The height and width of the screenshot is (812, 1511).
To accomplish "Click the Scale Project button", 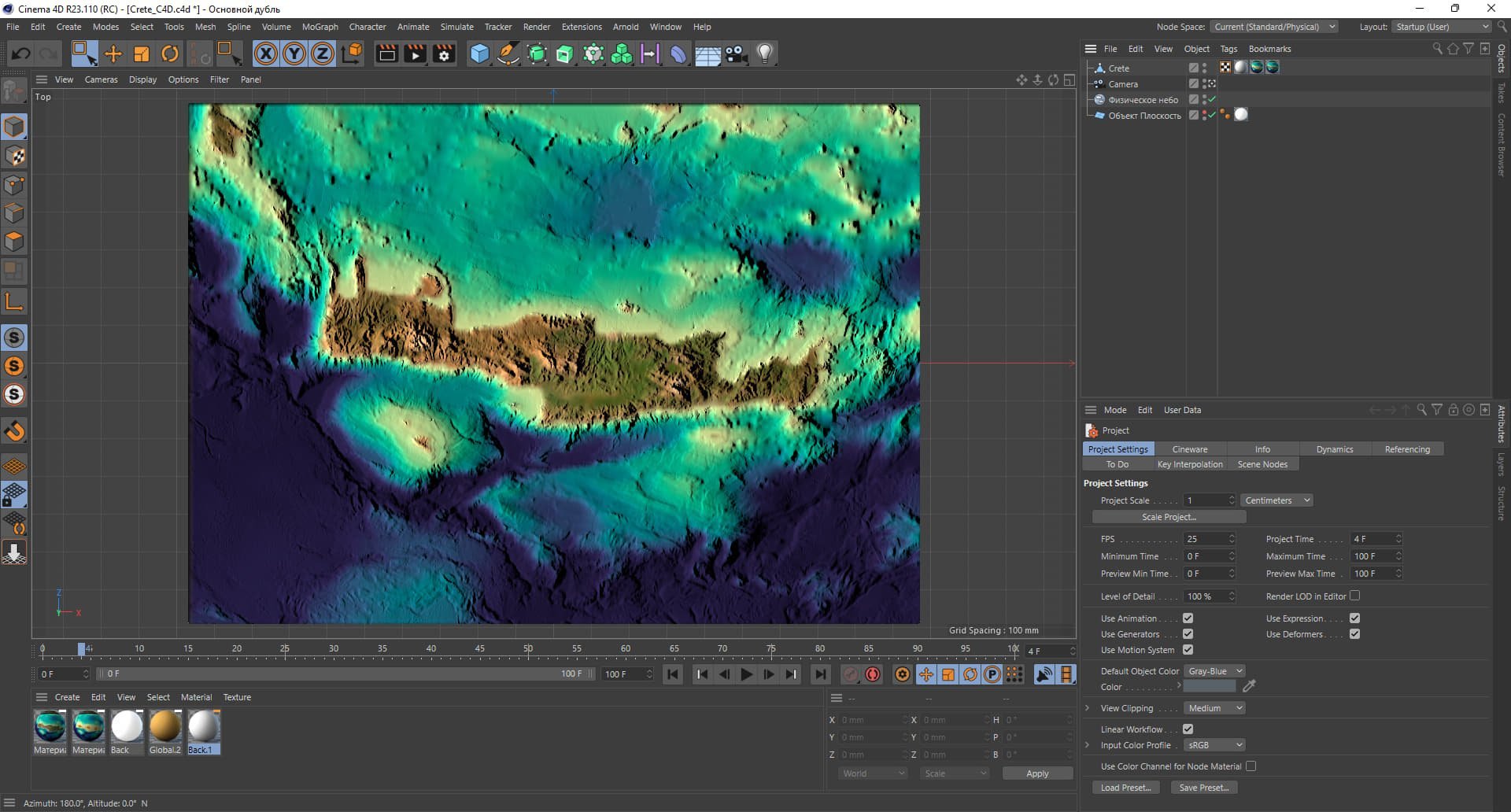I will 1169,517.
